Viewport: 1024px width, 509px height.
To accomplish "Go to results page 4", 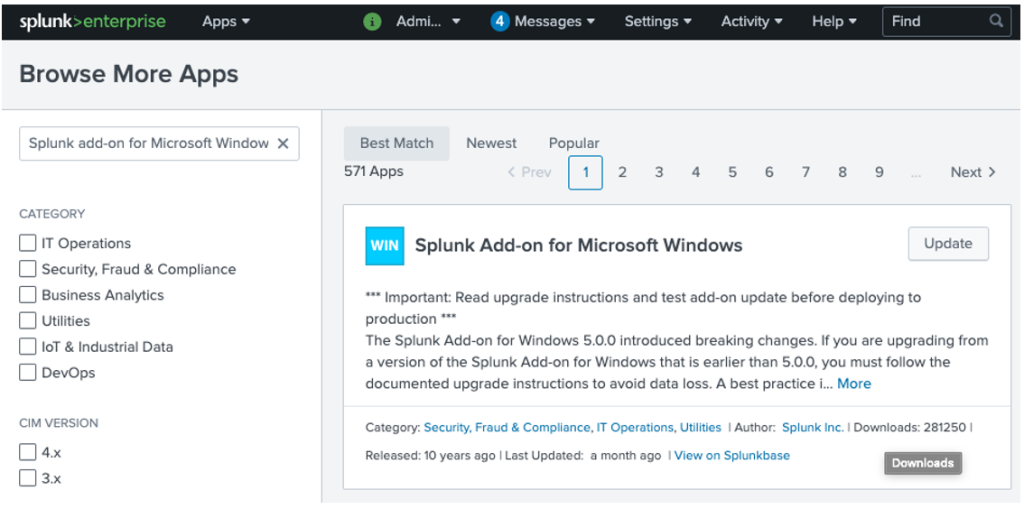I will pyautogui.click(x=696, y=172).
